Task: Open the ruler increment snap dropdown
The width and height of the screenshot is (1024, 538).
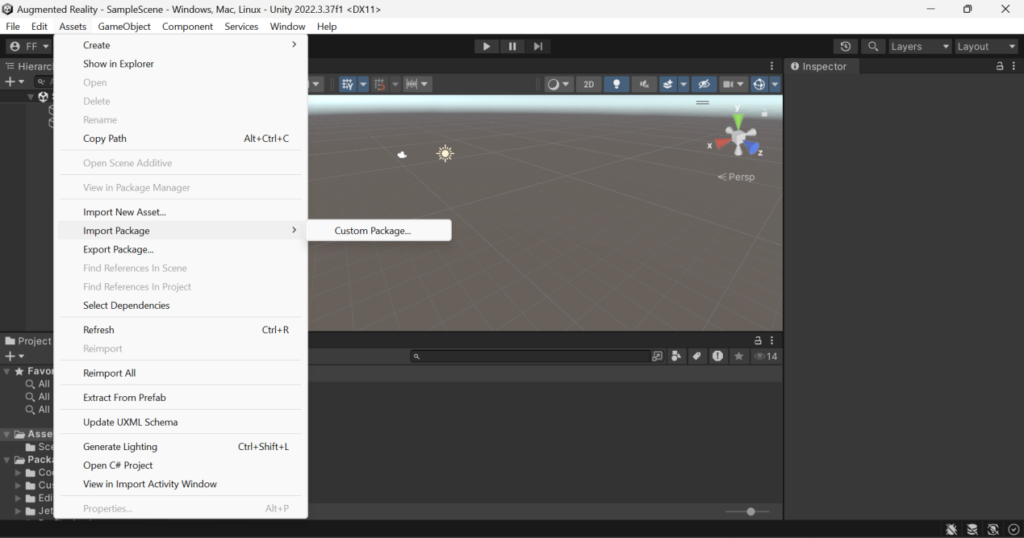Action: tap(418, 84)
